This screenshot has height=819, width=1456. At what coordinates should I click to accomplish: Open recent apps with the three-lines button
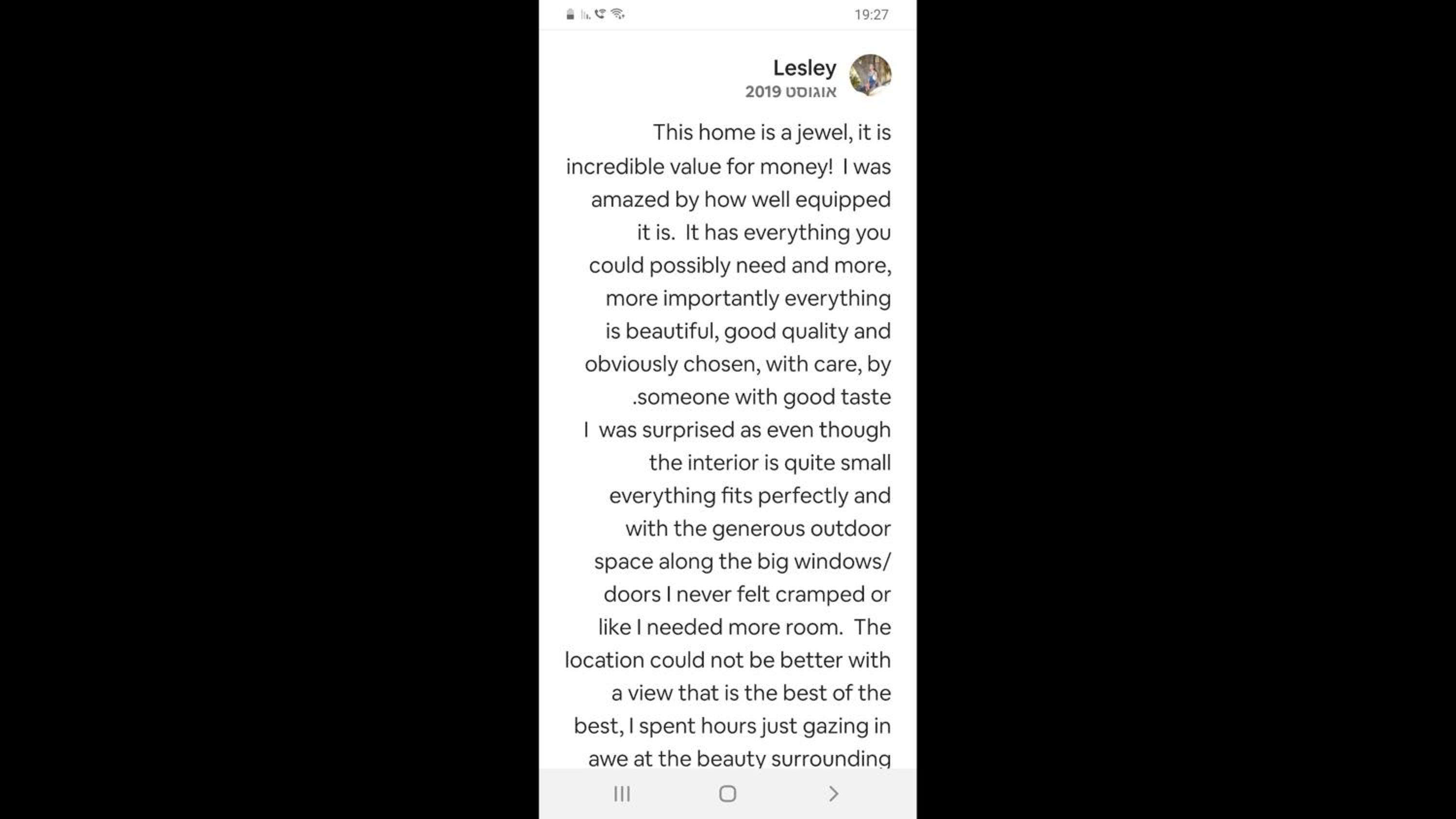click(622, 794)
